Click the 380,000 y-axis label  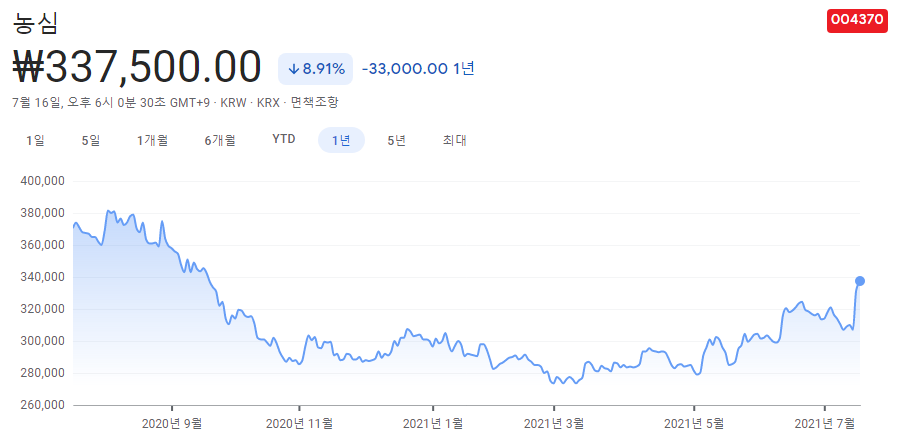tap(43, 213)
